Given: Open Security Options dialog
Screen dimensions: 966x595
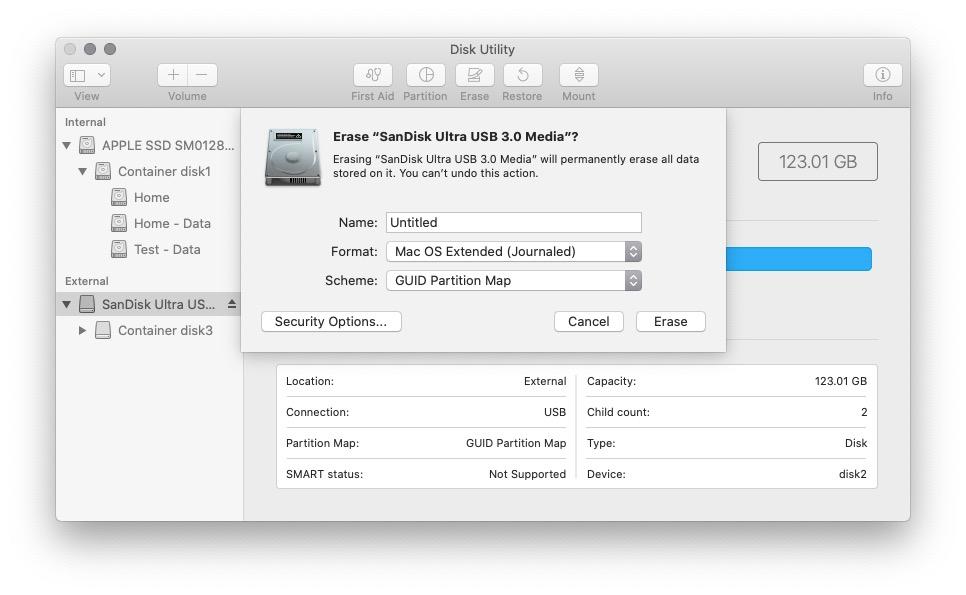Looking at the screenshot, I should [331, 321].
